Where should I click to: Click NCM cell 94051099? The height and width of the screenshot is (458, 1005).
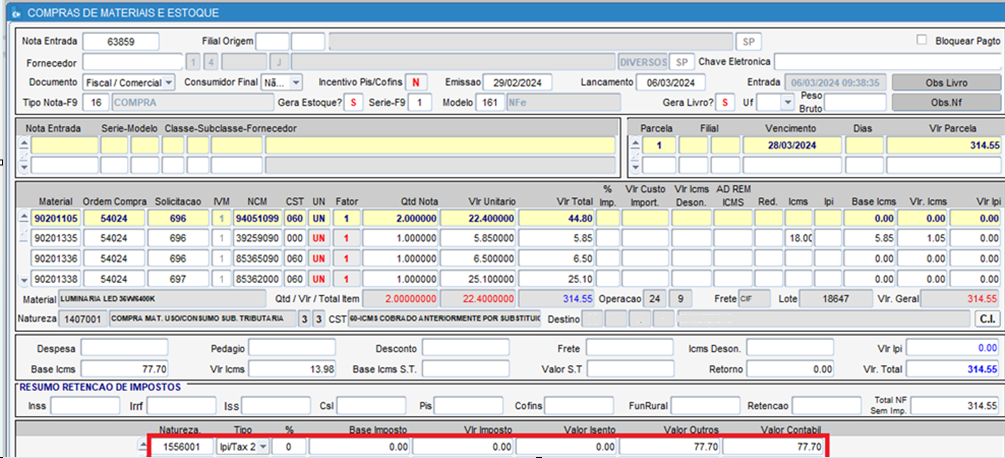point(256,218)
